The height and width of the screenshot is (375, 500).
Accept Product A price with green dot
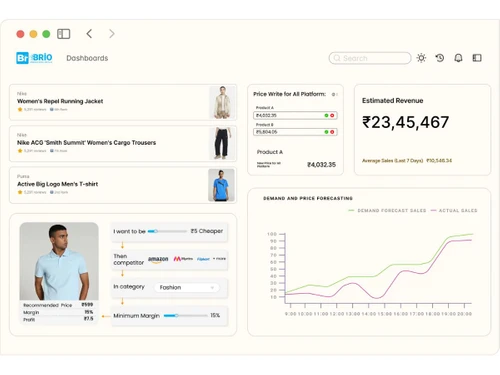[326, 115]
